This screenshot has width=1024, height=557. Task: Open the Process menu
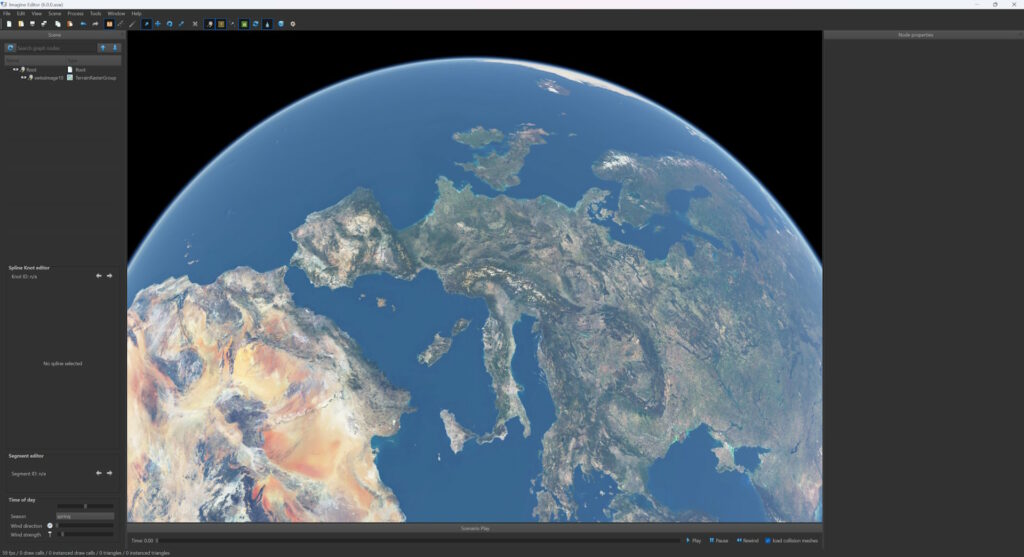[75, 14]
